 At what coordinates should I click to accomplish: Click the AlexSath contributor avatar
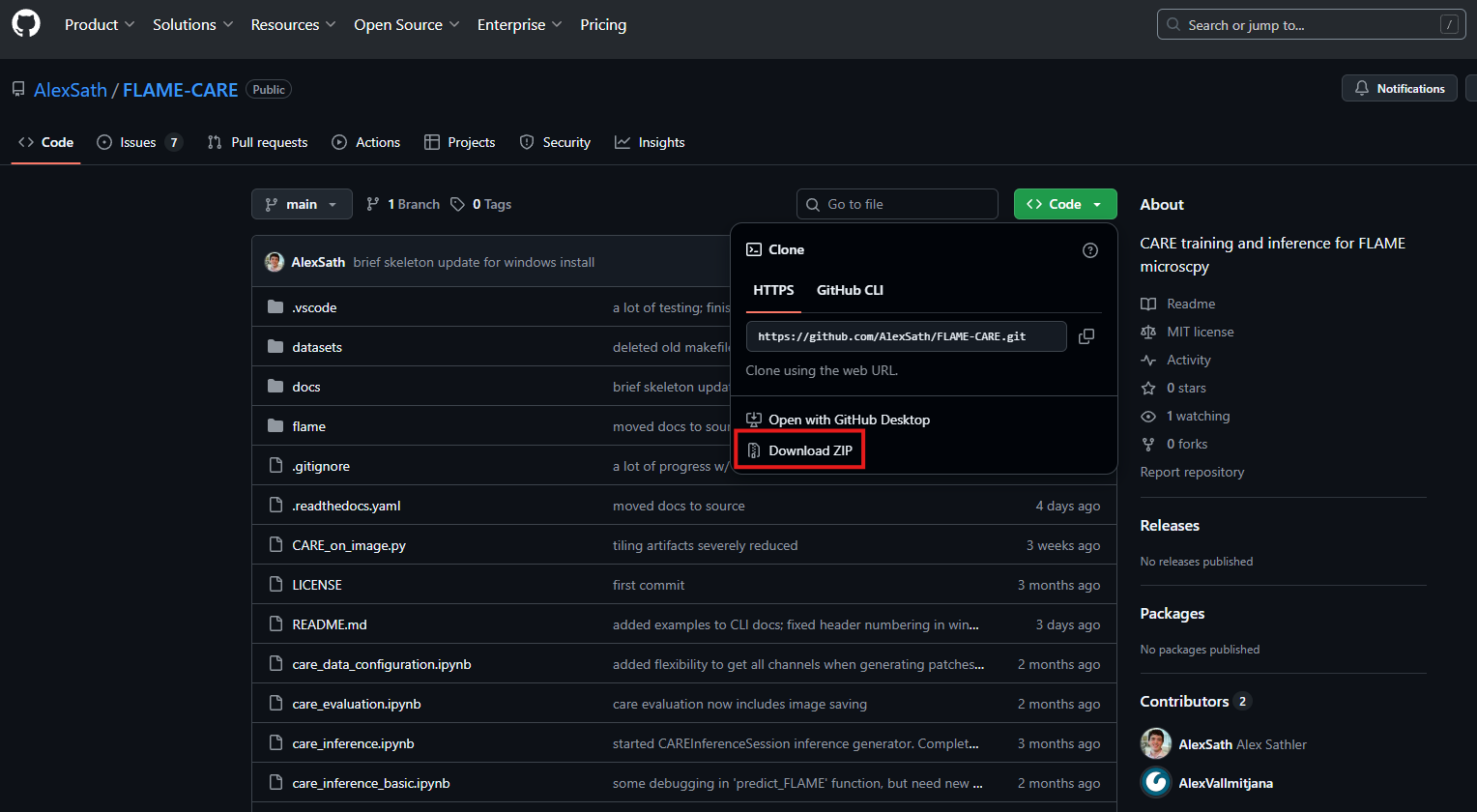tap(1156, 743)
